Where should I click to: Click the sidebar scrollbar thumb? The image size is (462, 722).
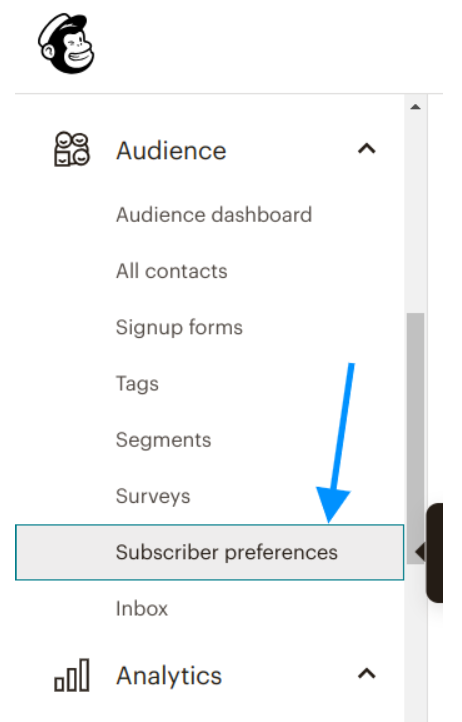(x=415, y=438)
